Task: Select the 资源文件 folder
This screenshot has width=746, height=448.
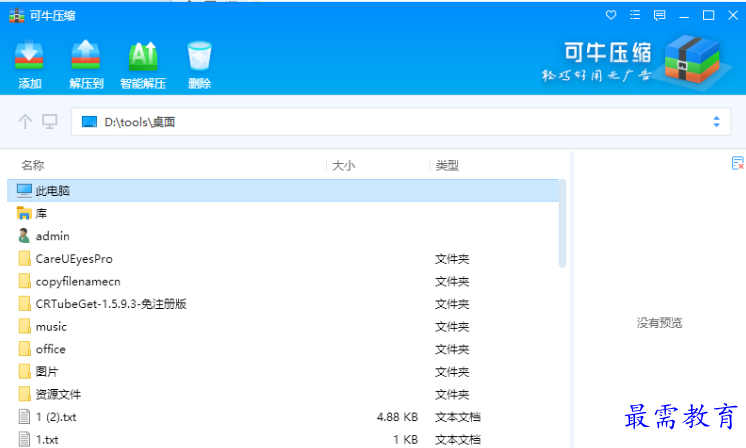Action: [58, 394]
